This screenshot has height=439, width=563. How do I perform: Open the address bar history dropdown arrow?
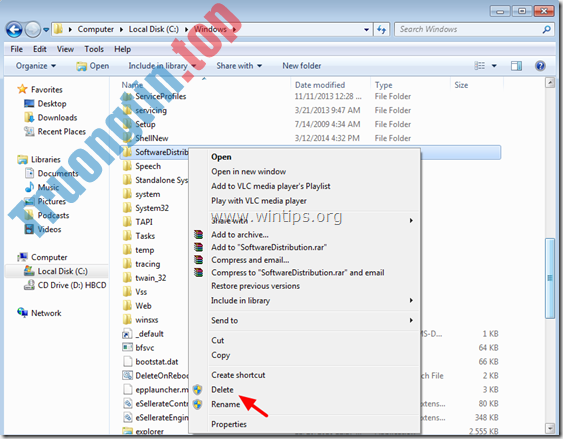[366, 29]
